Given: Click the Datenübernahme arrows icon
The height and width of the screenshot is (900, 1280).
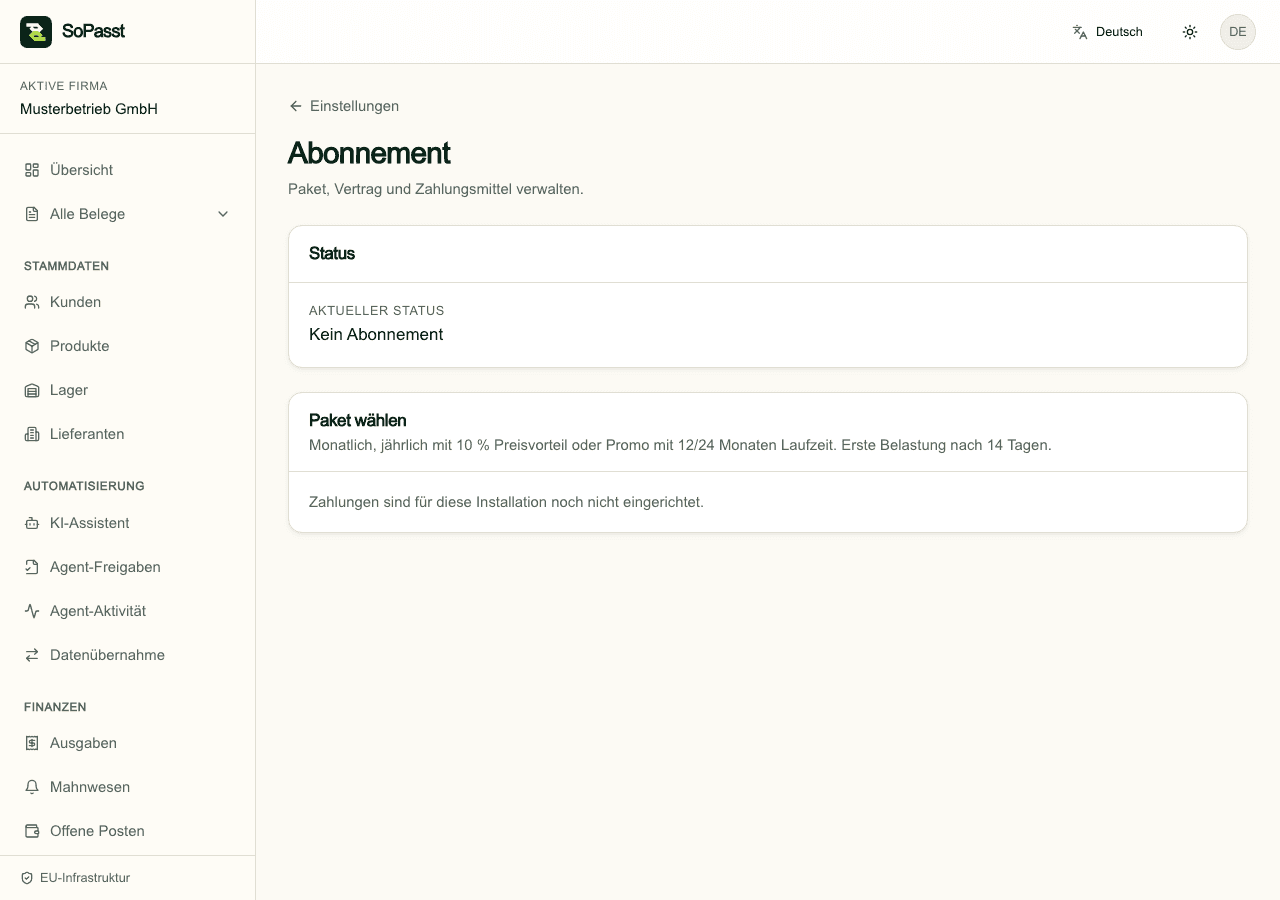Looking at the screenshot, I should click(32, 655).
